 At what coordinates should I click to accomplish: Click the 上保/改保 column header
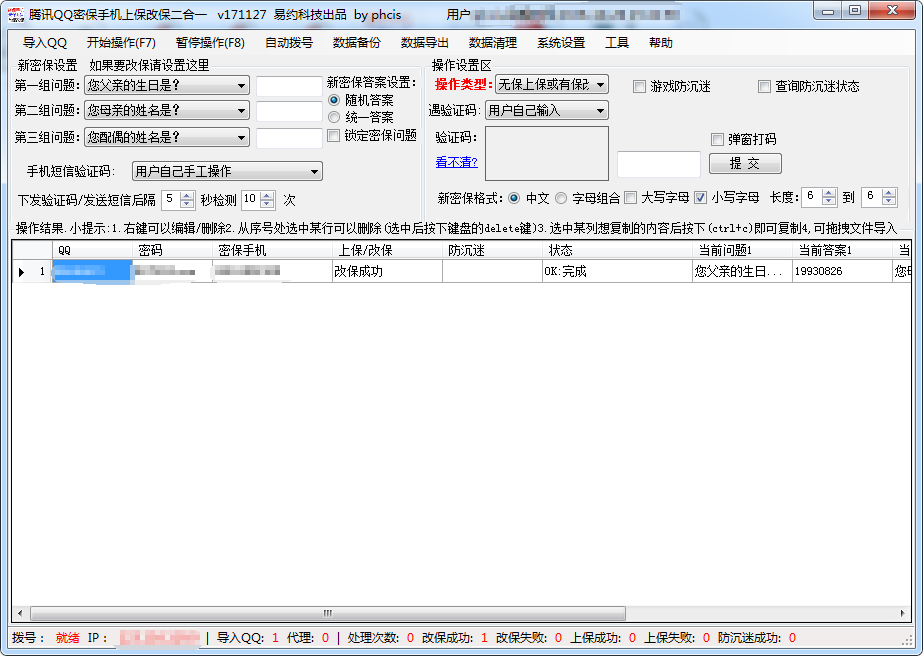point(387,250)
